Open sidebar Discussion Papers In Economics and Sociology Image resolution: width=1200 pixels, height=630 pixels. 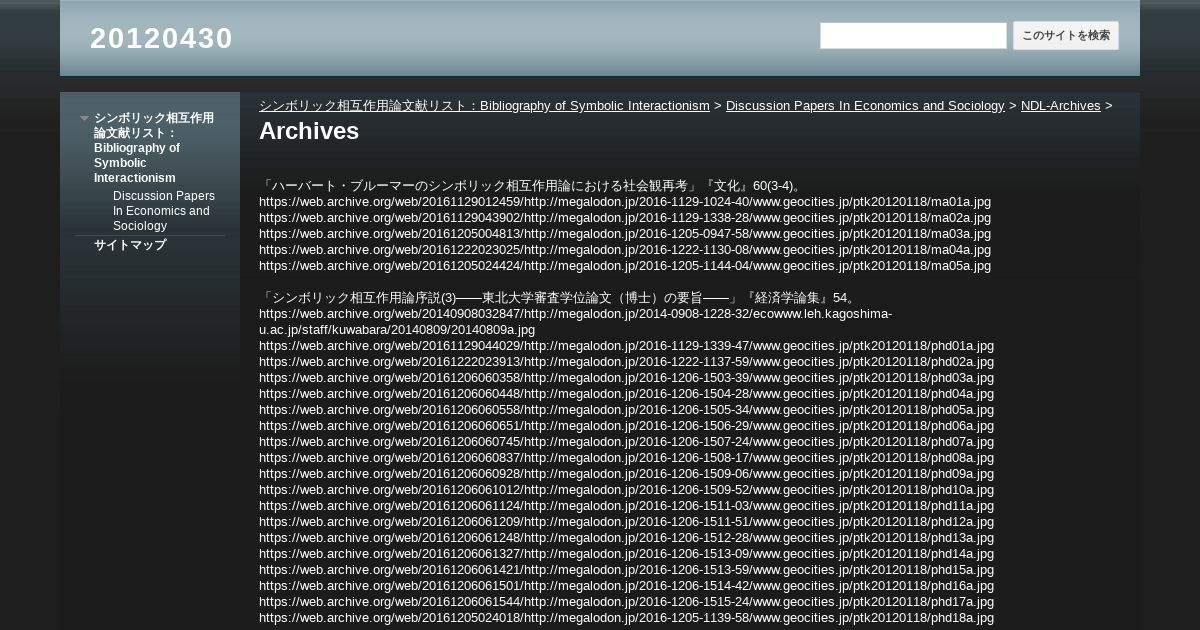[x=164, y=211]
